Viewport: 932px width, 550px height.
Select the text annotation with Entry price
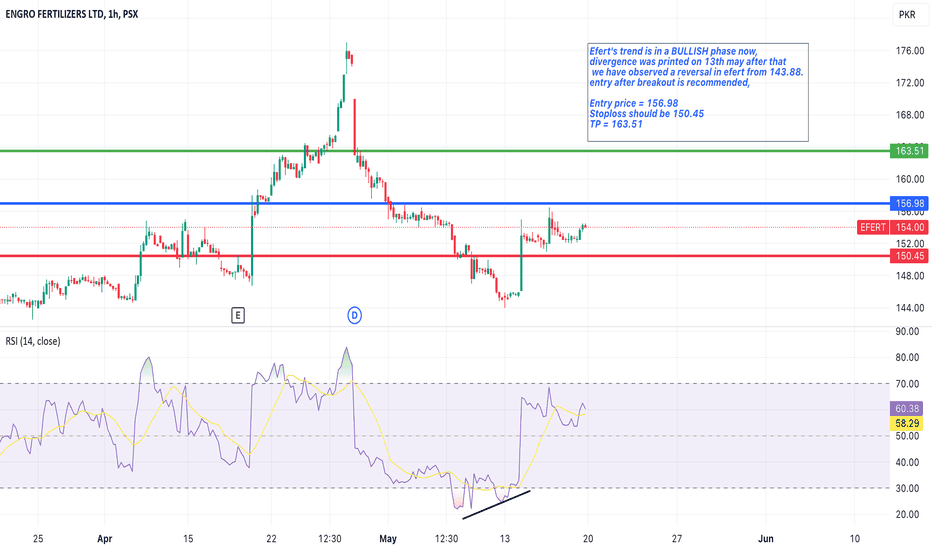tap(698, 92)
